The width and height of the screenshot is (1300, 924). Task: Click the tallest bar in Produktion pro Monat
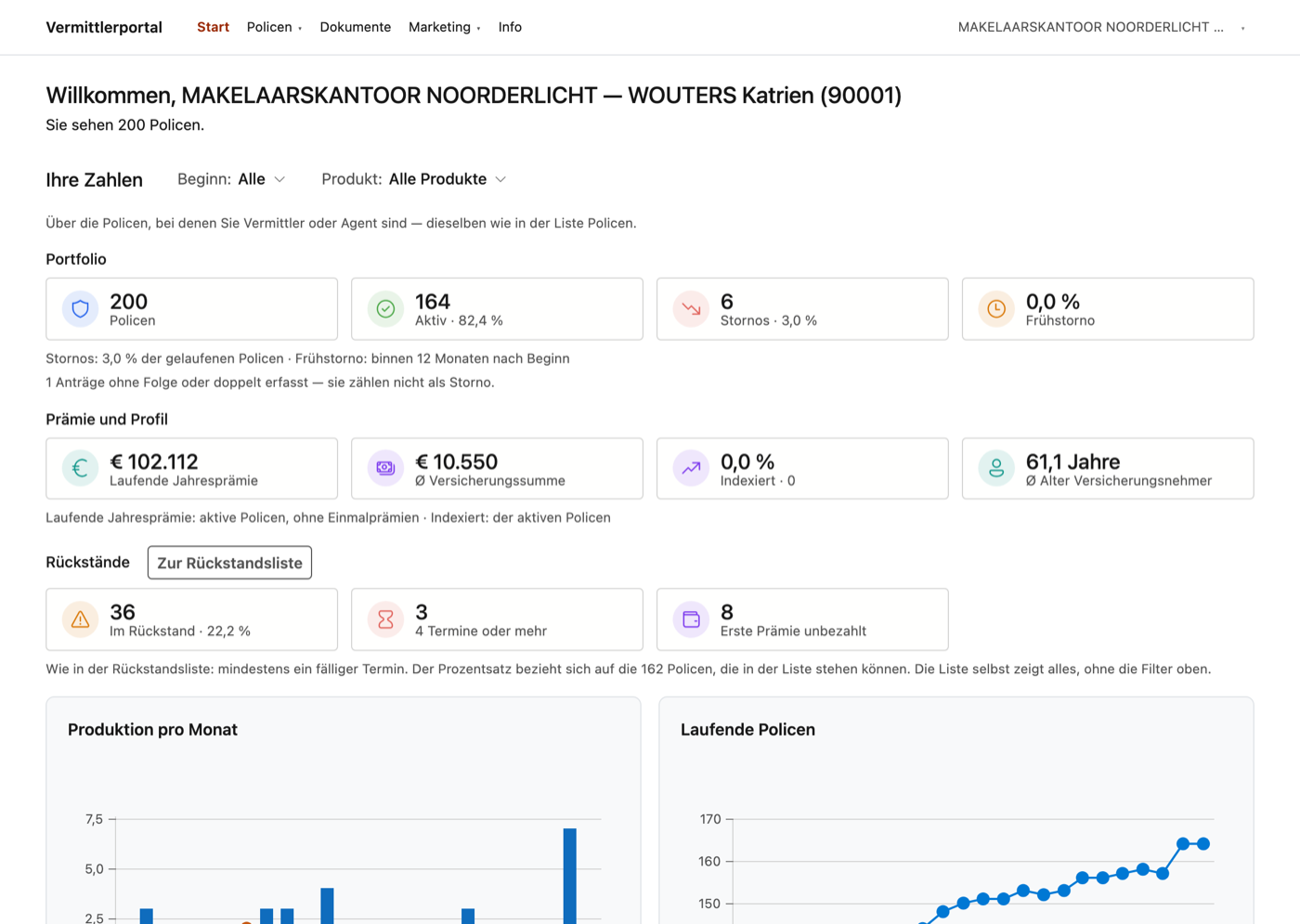(569, 876)
